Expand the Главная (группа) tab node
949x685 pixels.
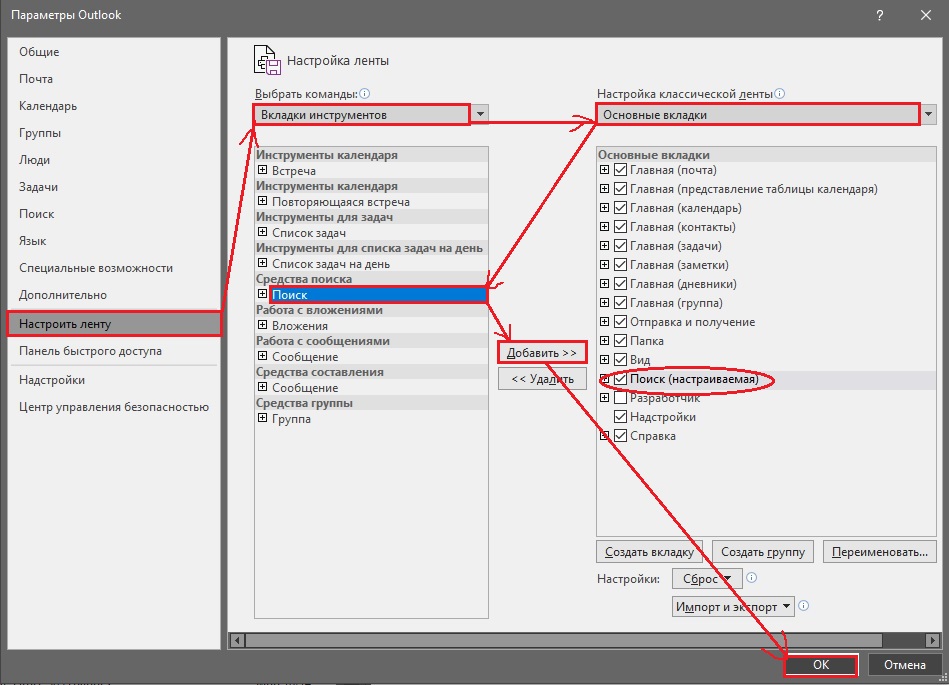click(604, 303)
